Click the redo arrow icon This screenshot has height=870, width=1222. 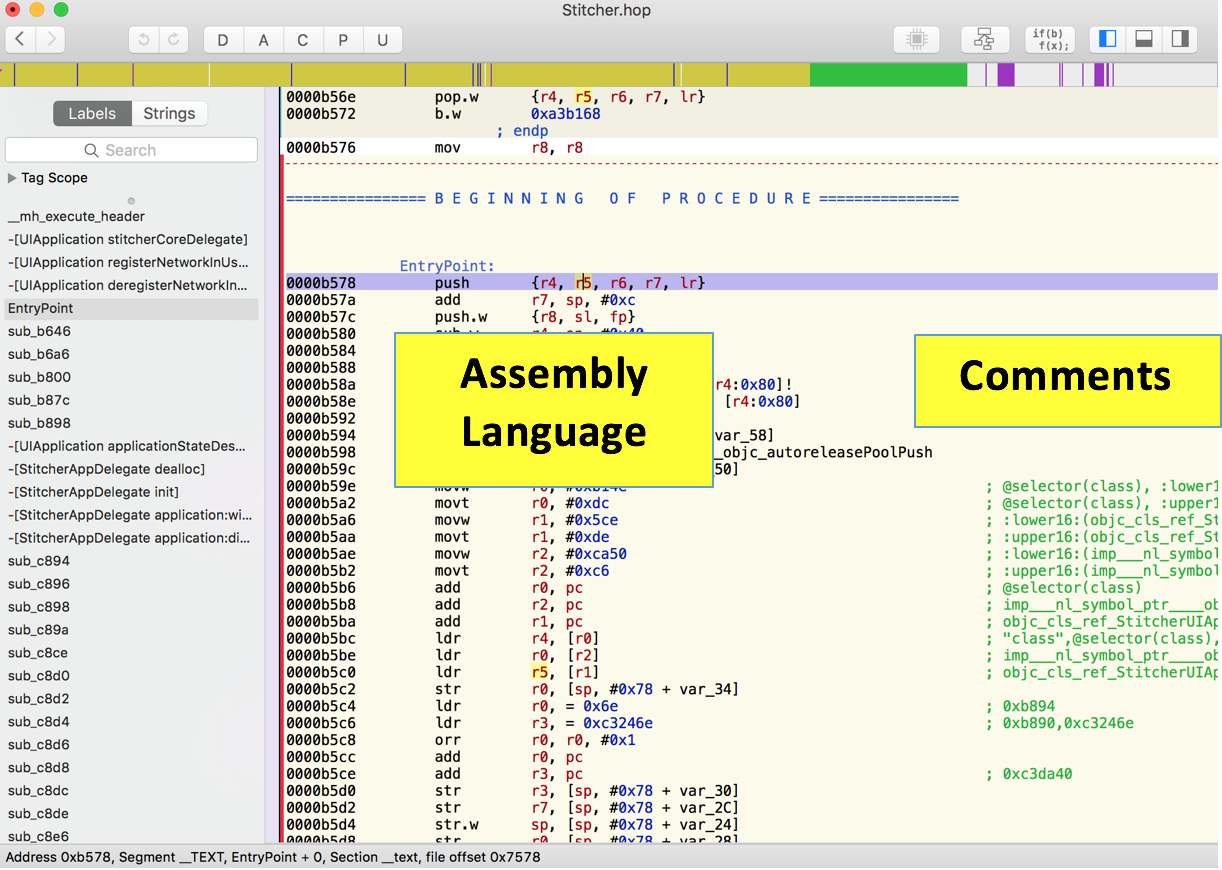click(x=173, y=40)
